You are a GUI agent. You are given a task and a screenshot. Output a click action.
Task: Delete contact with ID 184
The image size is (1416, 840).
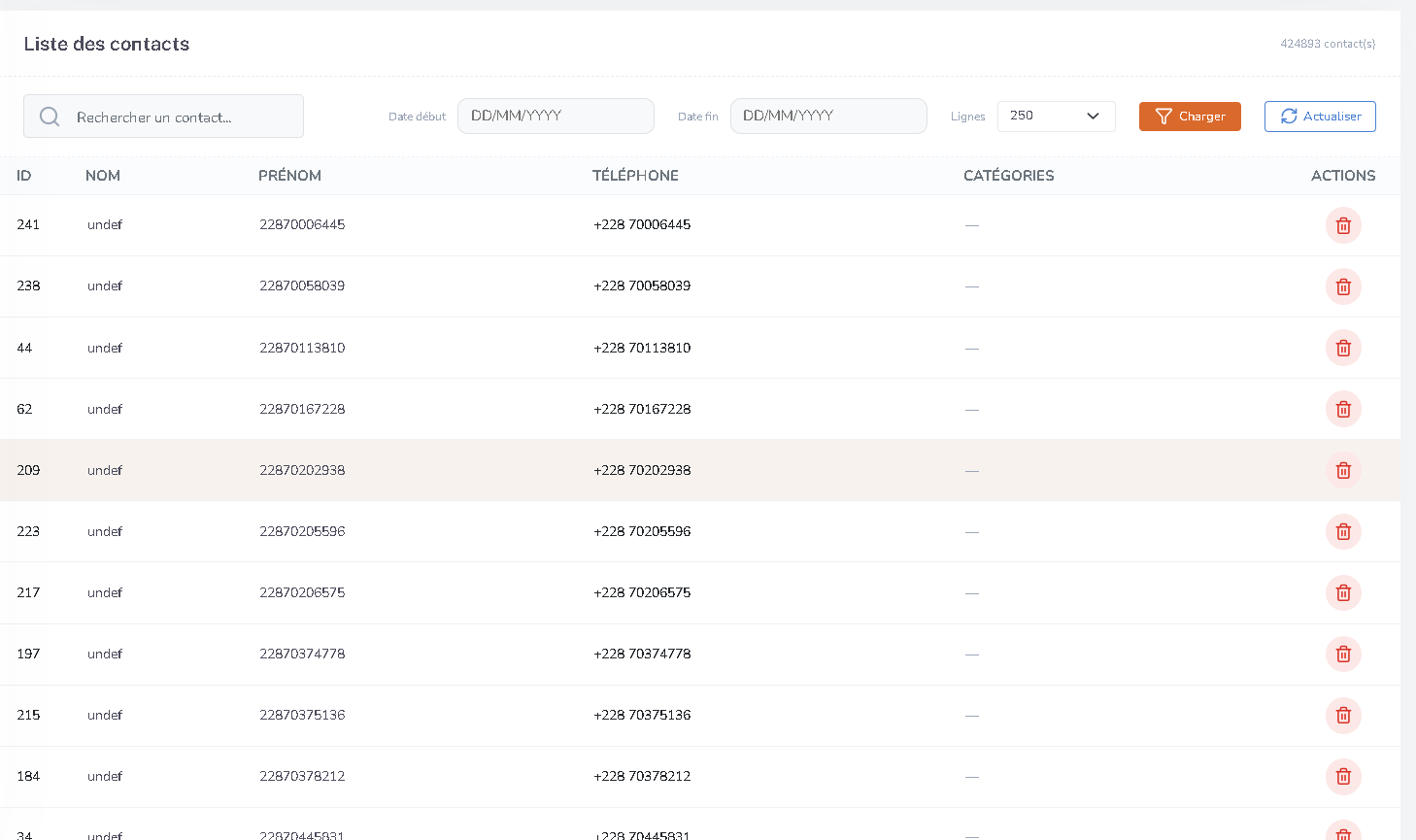1343,776
